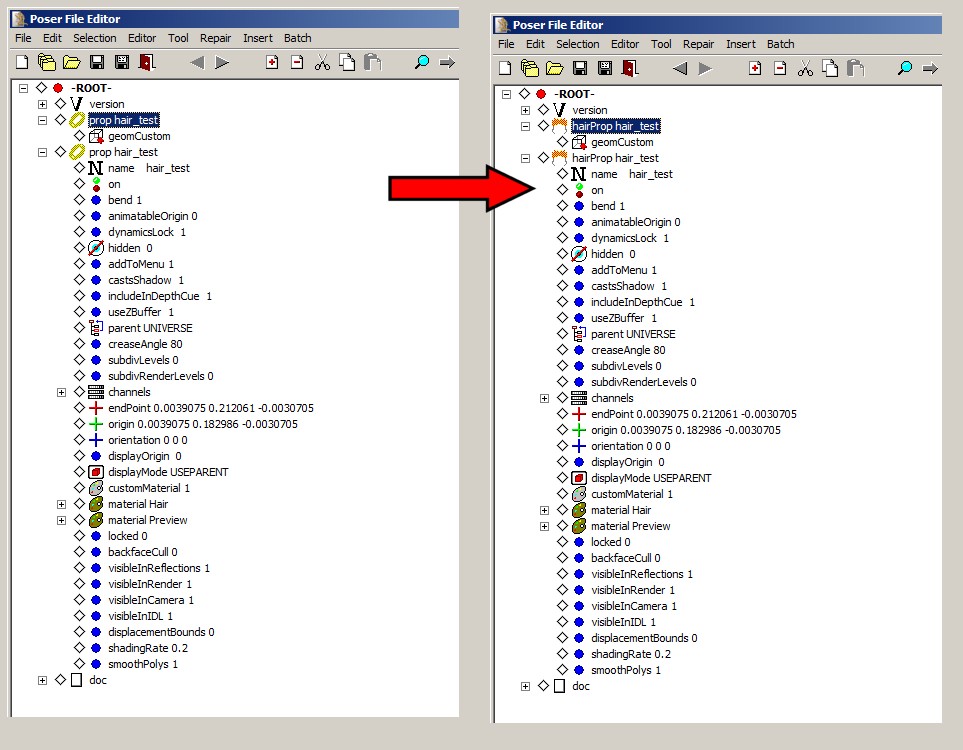Click the hair icon of highlighted hairProp row
963x750 pixels.
click(559, 126)
